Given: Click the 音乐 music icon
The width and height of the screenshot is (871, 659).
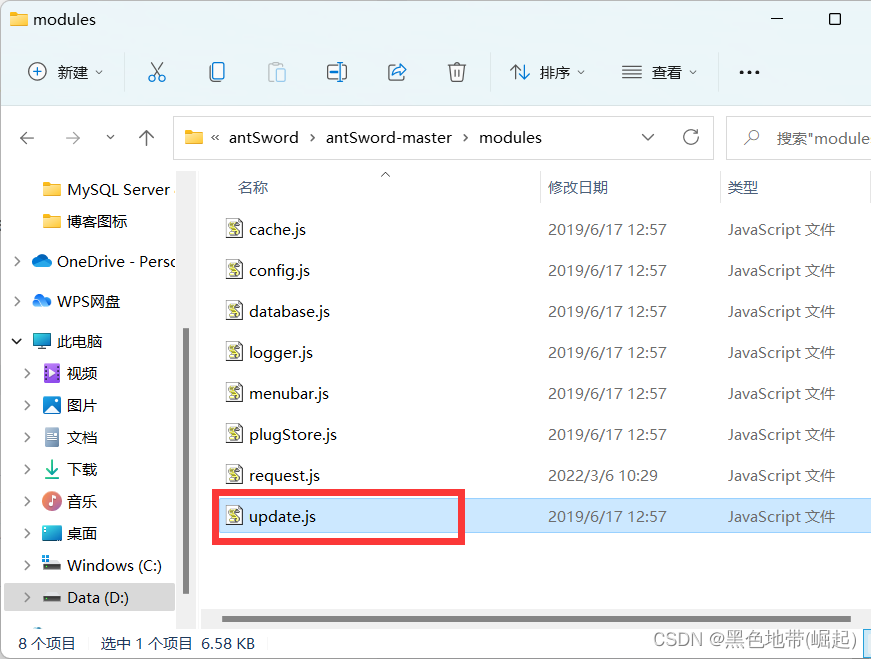Looking at the screenshot, I should tap(52, 501).
